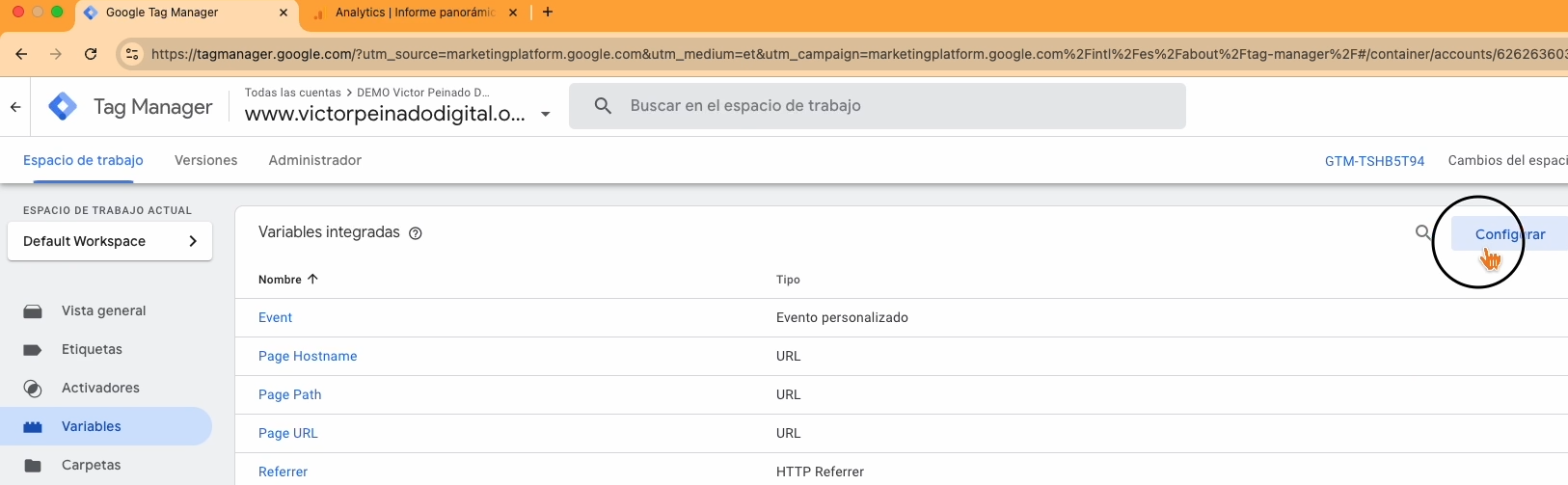Reload the page with refresh icon
Viewport: 1568px width, 485px height.
91,54
